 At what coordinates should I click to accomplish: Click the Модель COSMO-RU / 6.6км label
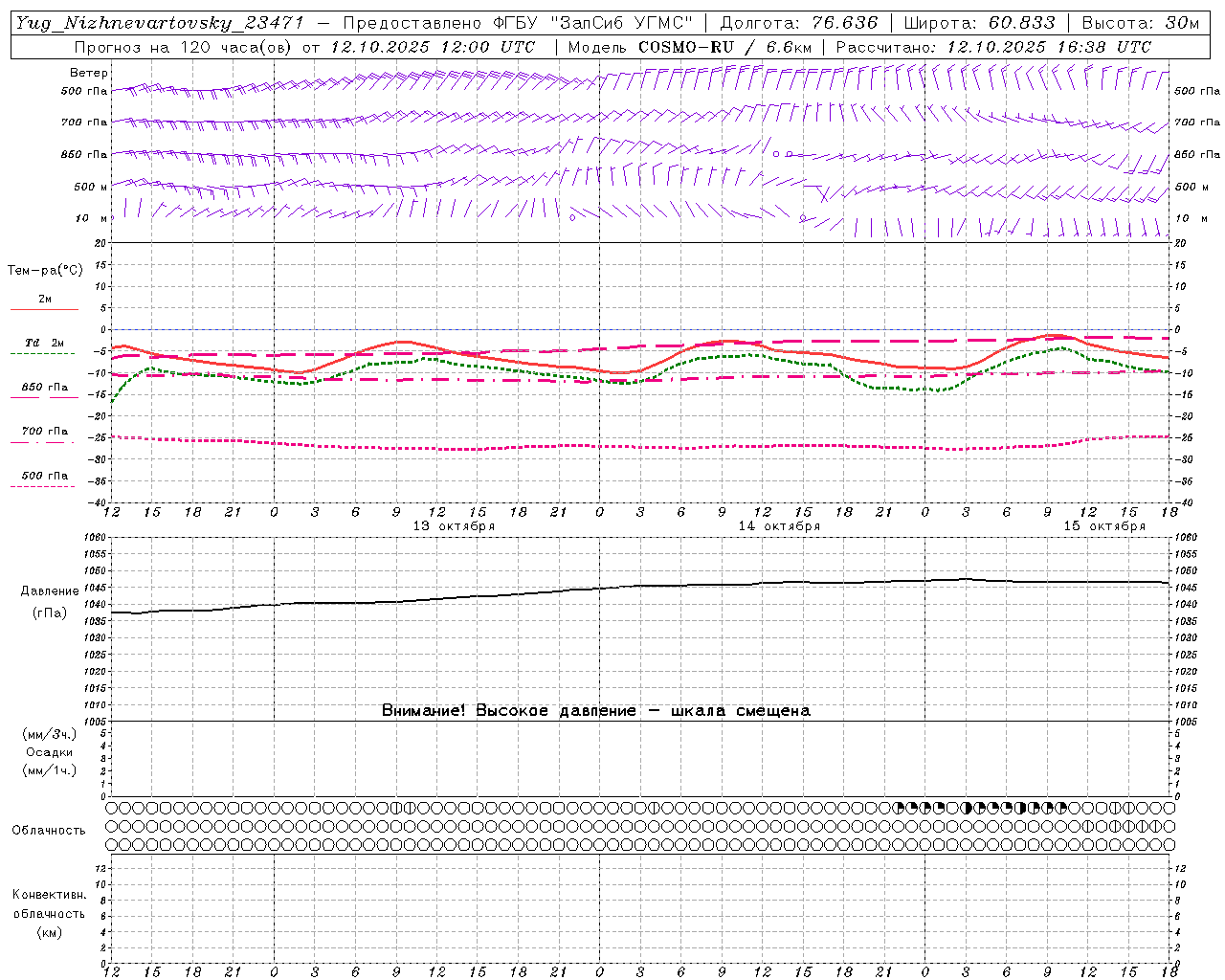[x=689, y=47]
